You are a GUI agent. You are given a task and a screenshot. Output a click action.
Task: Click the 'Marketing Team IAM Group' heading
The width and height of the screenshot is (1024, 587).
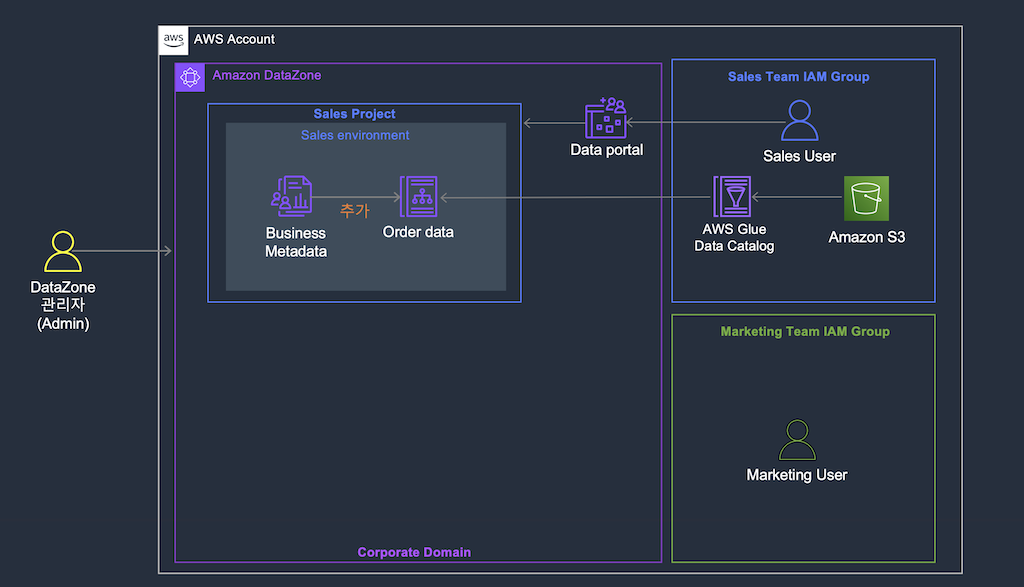click(x=805, y=331)
